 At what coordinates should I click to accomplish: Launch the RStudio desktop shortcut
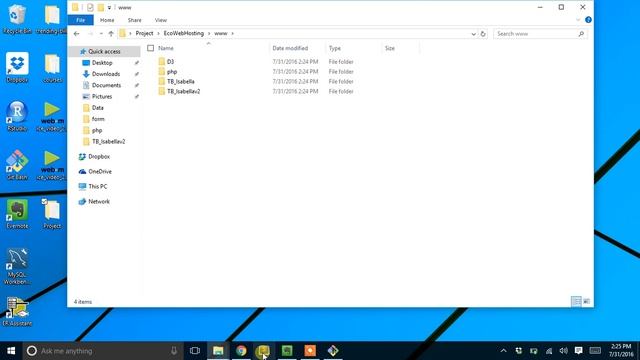(x=17, y=116)
